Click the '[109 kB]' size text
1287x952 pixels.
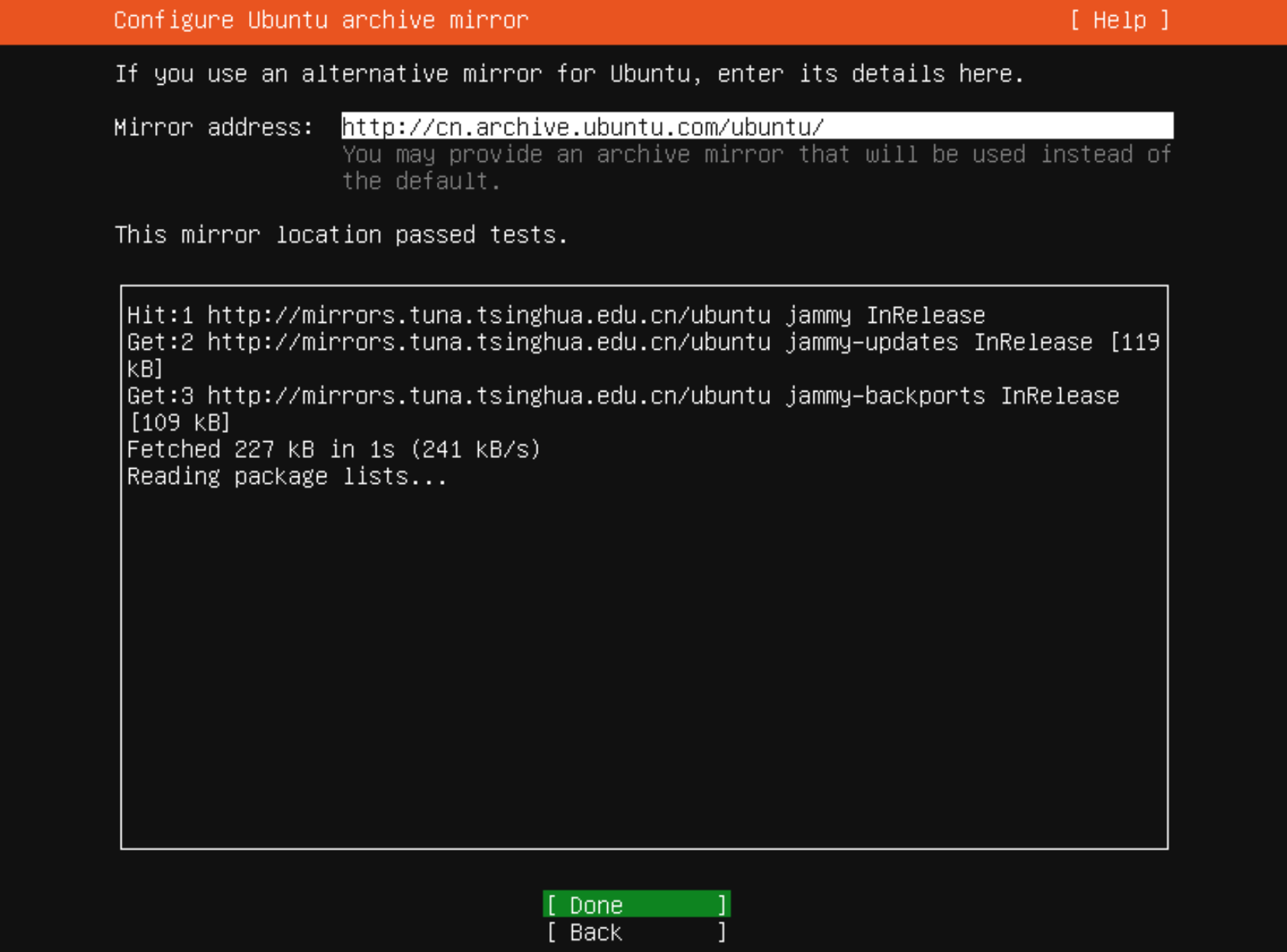click(179, 423)
